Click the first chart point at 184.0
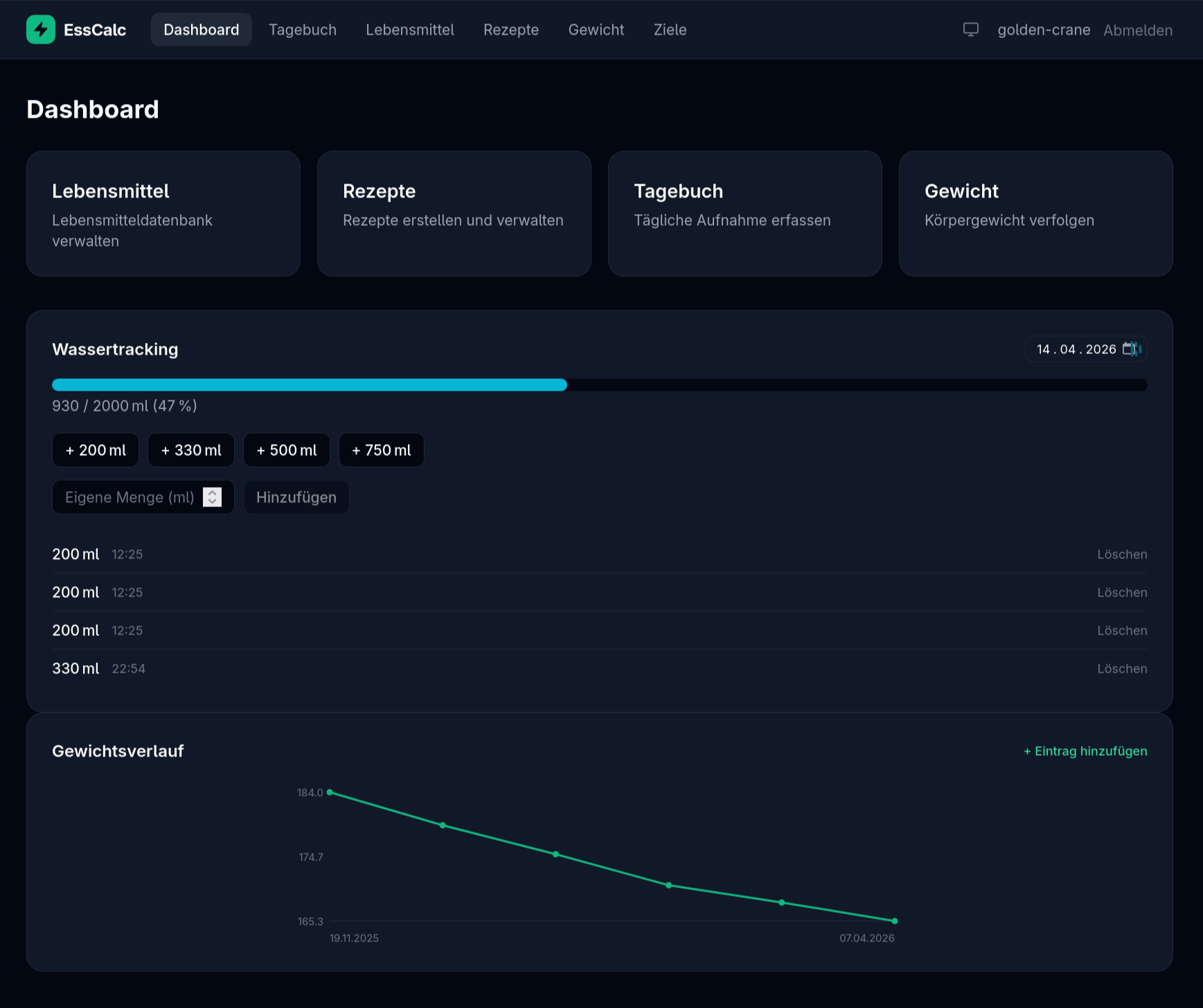 point(330,793)
